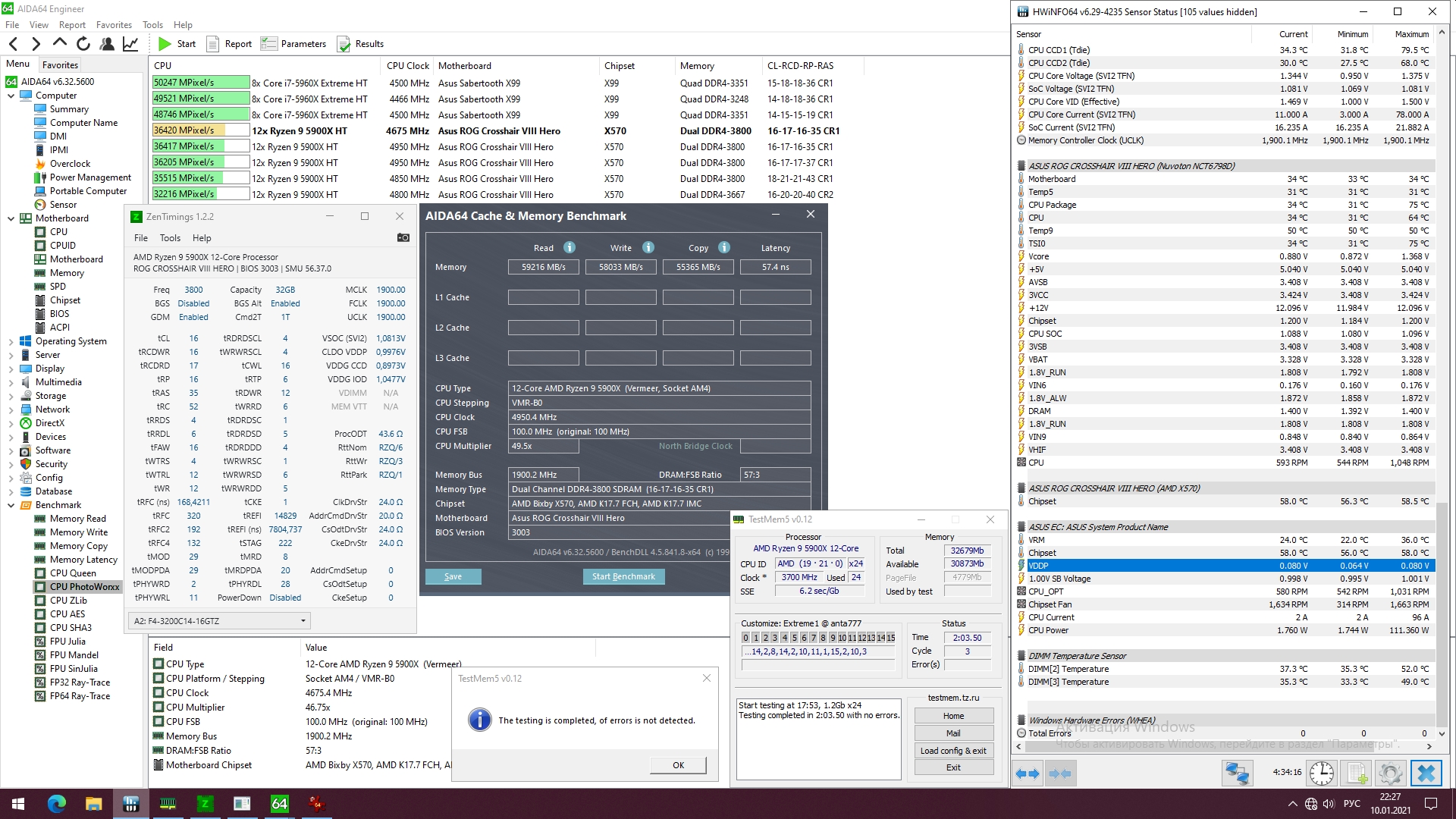Open the ZenTimings Tools menu

coord(170,238)
